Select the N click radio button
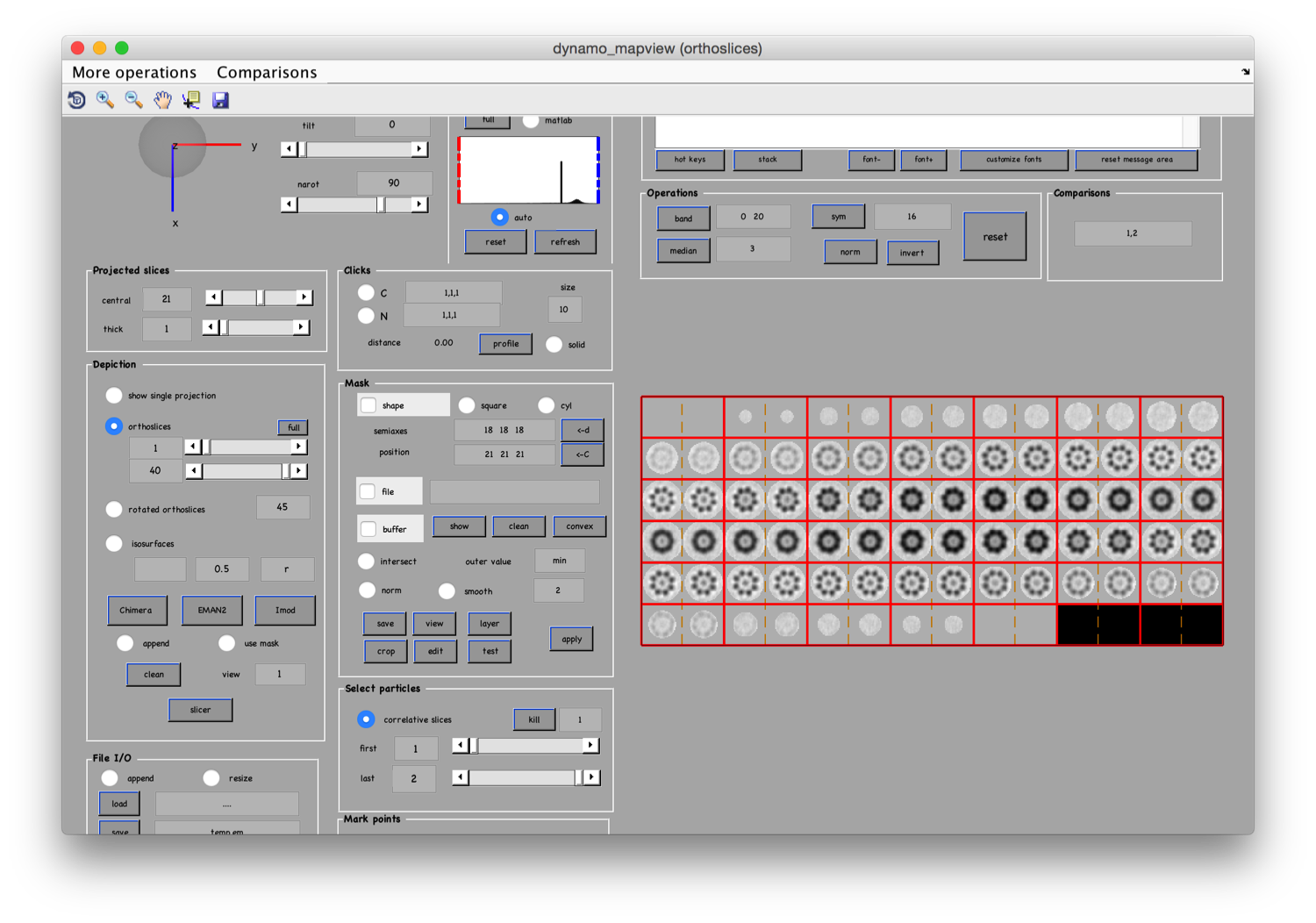This screenshot has height=923, width=1316. [x=367, y=315]
